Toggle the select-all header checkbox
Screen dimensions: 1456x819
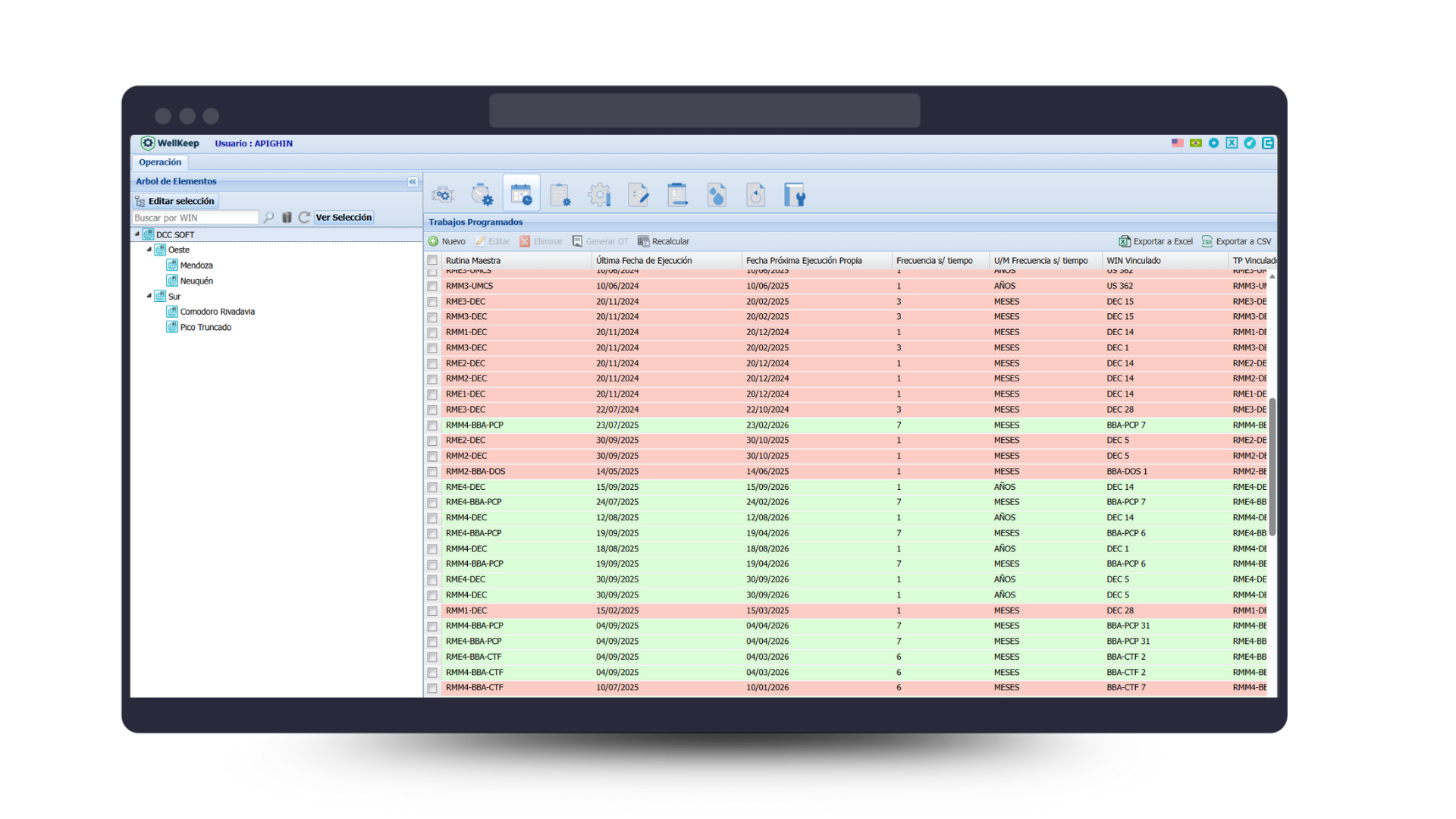tap(432, 260)
